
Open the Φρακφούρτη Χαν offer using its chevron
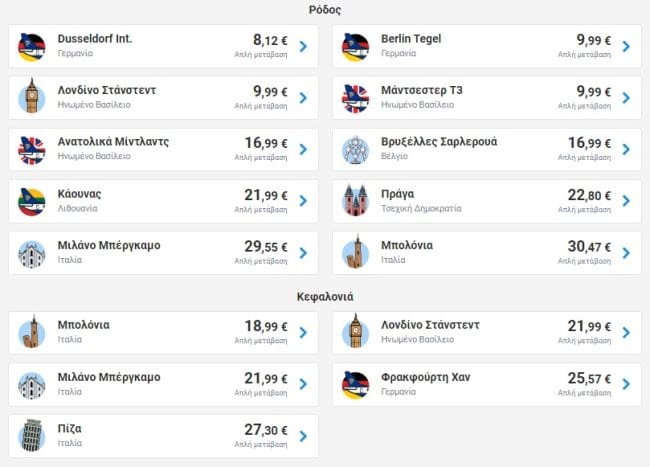(x=626, y=384)
